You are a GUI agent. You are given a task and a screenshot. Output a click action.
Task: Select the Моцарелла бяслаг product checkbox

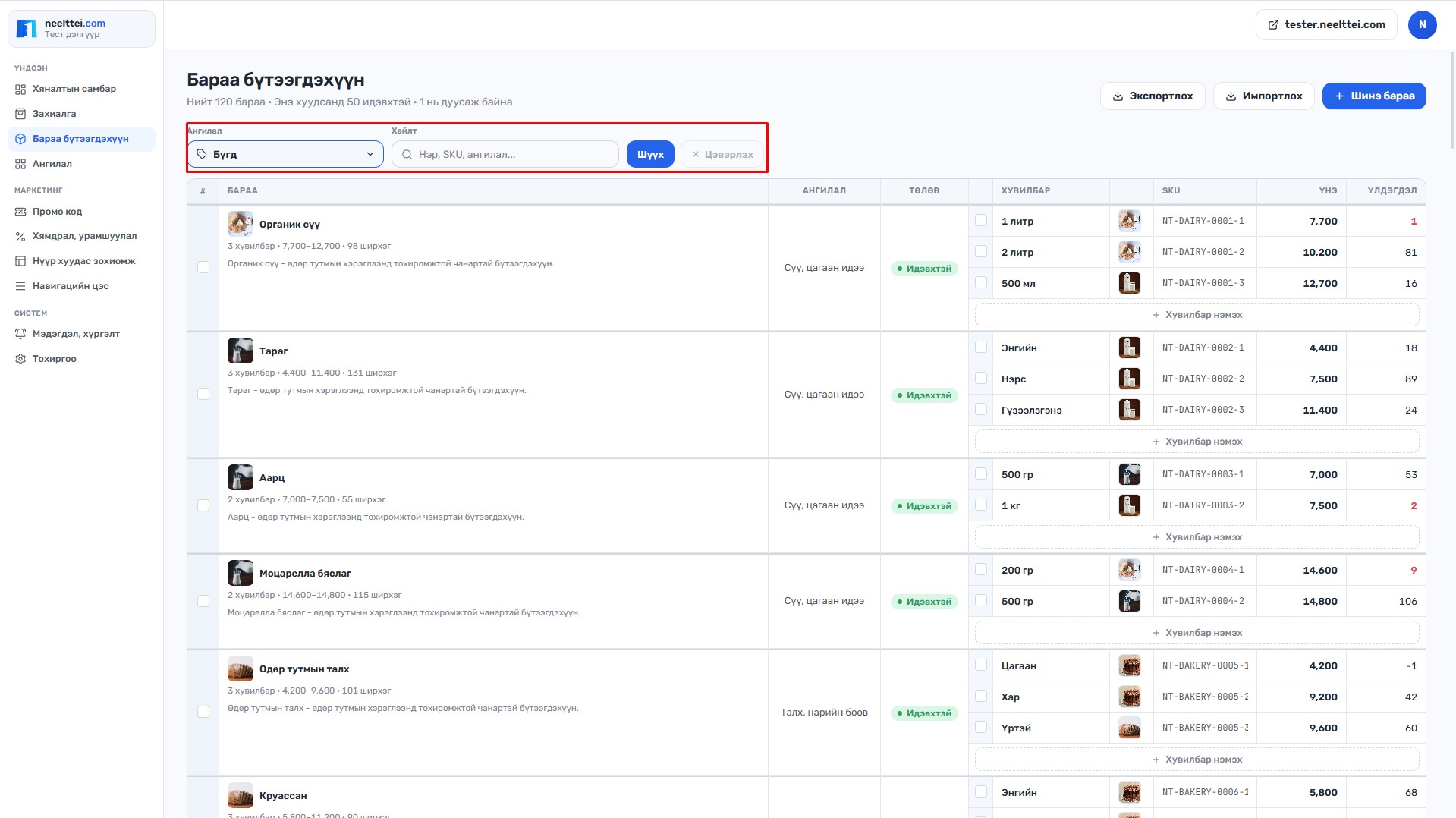tap(203, 601)
